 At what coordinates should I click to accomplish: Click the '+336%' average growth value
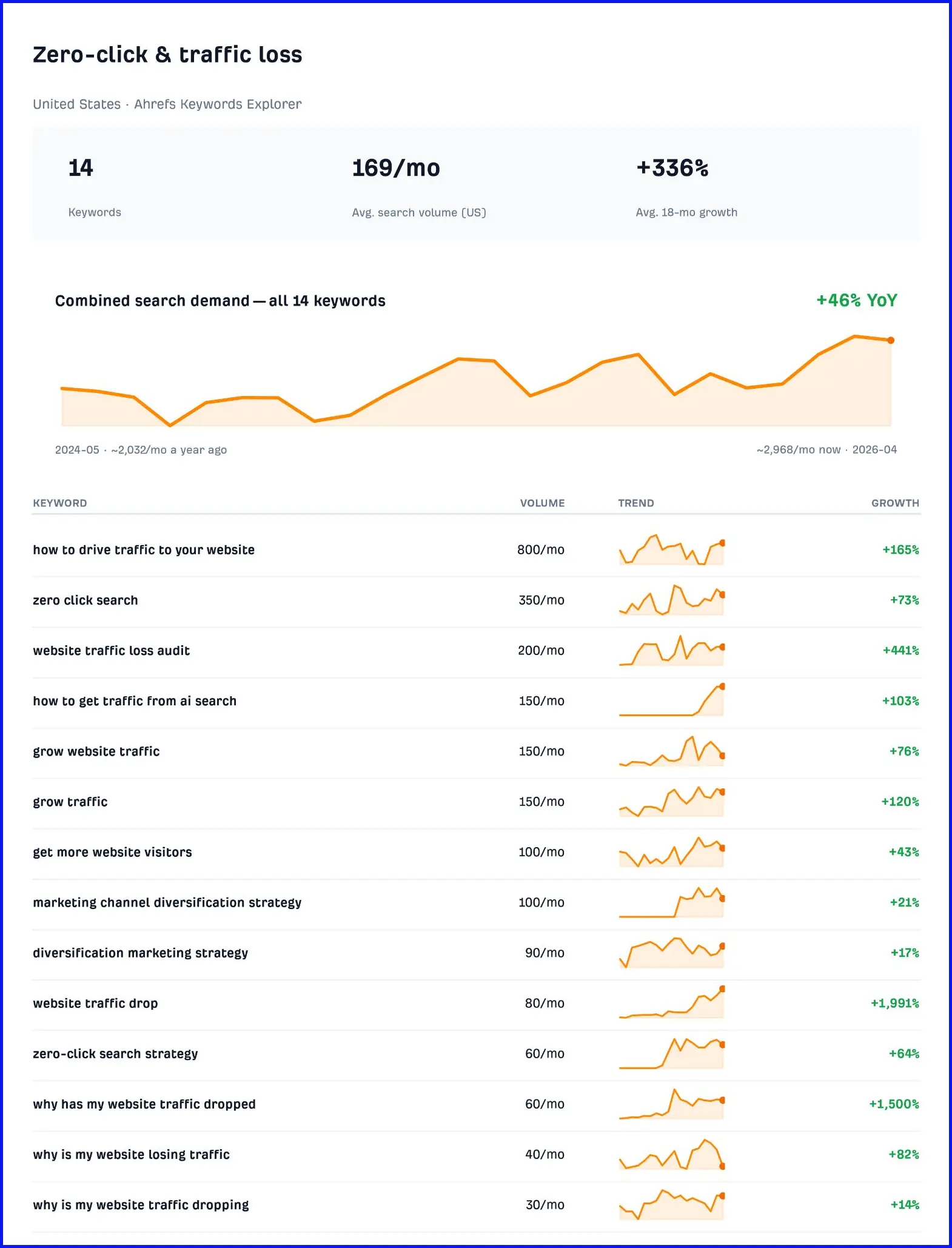672,168
